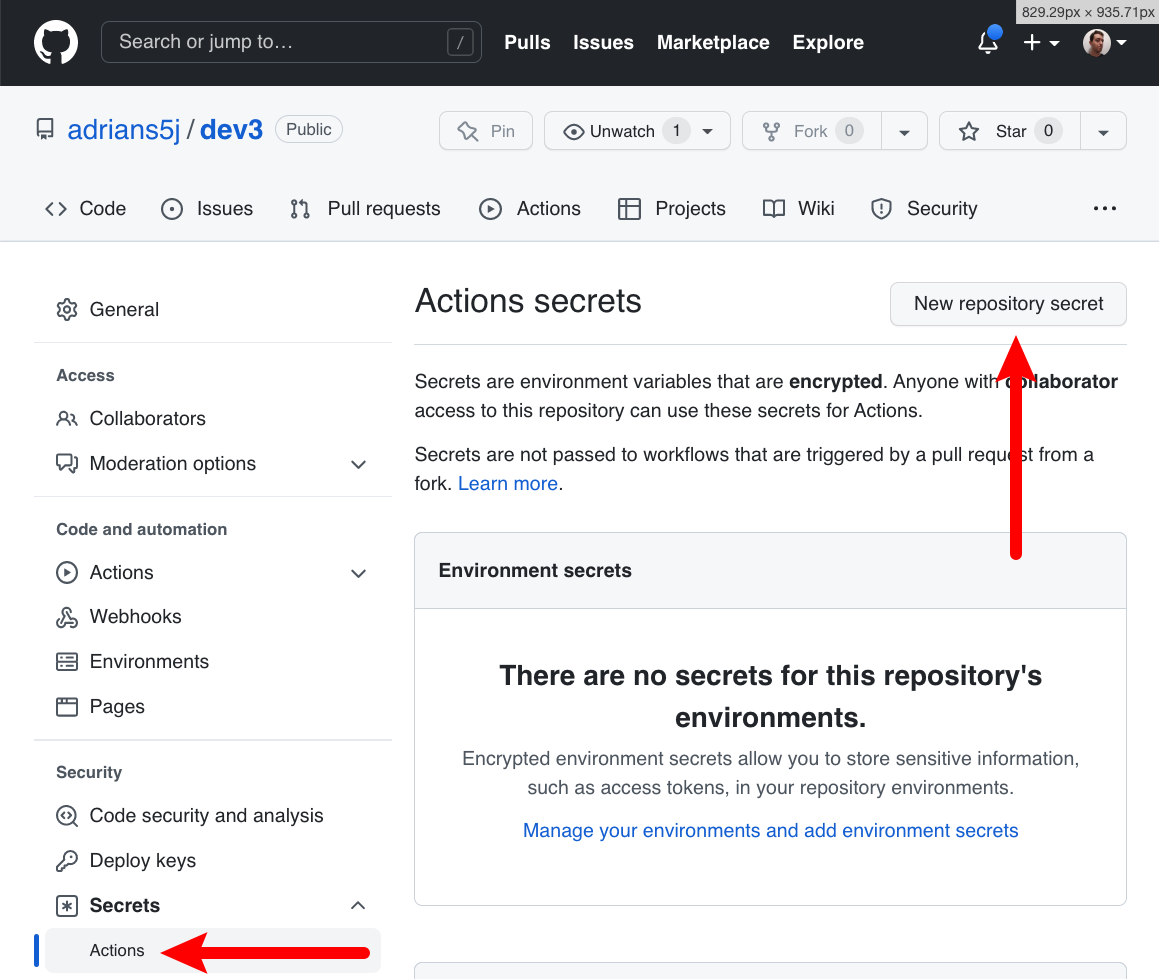Click the repository book icon beside adrians5j
The width and height of the screenshot is (1159, 979).
coord(45,128)
